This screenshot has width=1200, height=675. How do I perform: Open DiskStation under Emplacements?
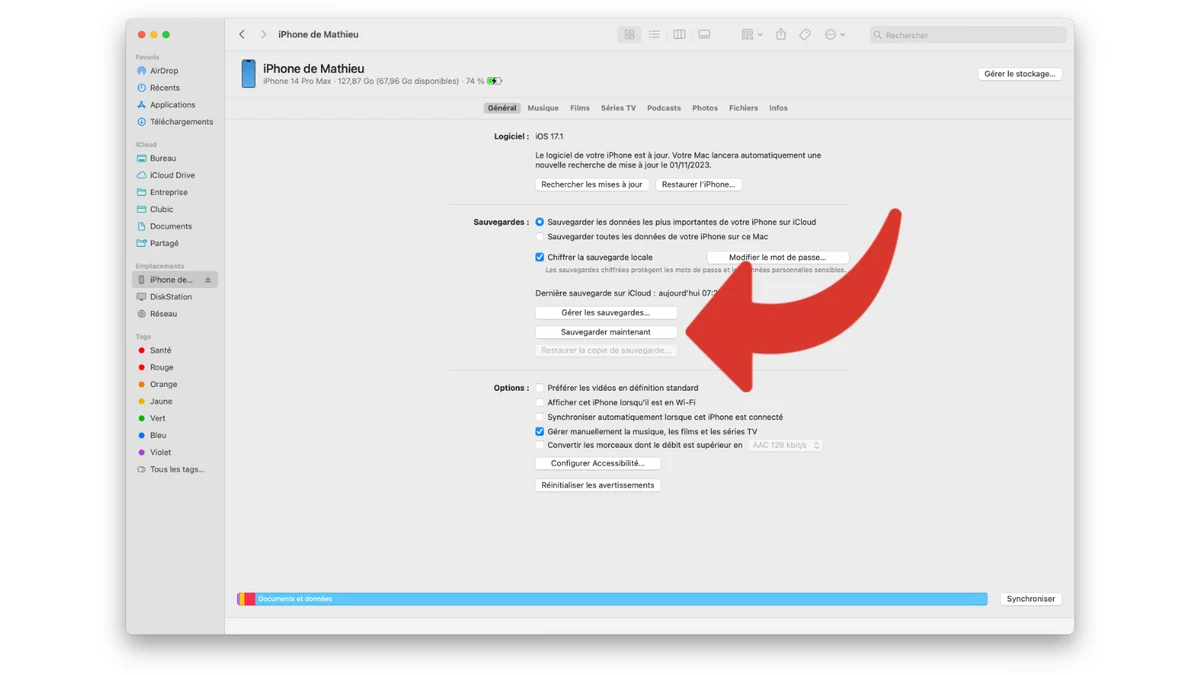tap(171, 297)
